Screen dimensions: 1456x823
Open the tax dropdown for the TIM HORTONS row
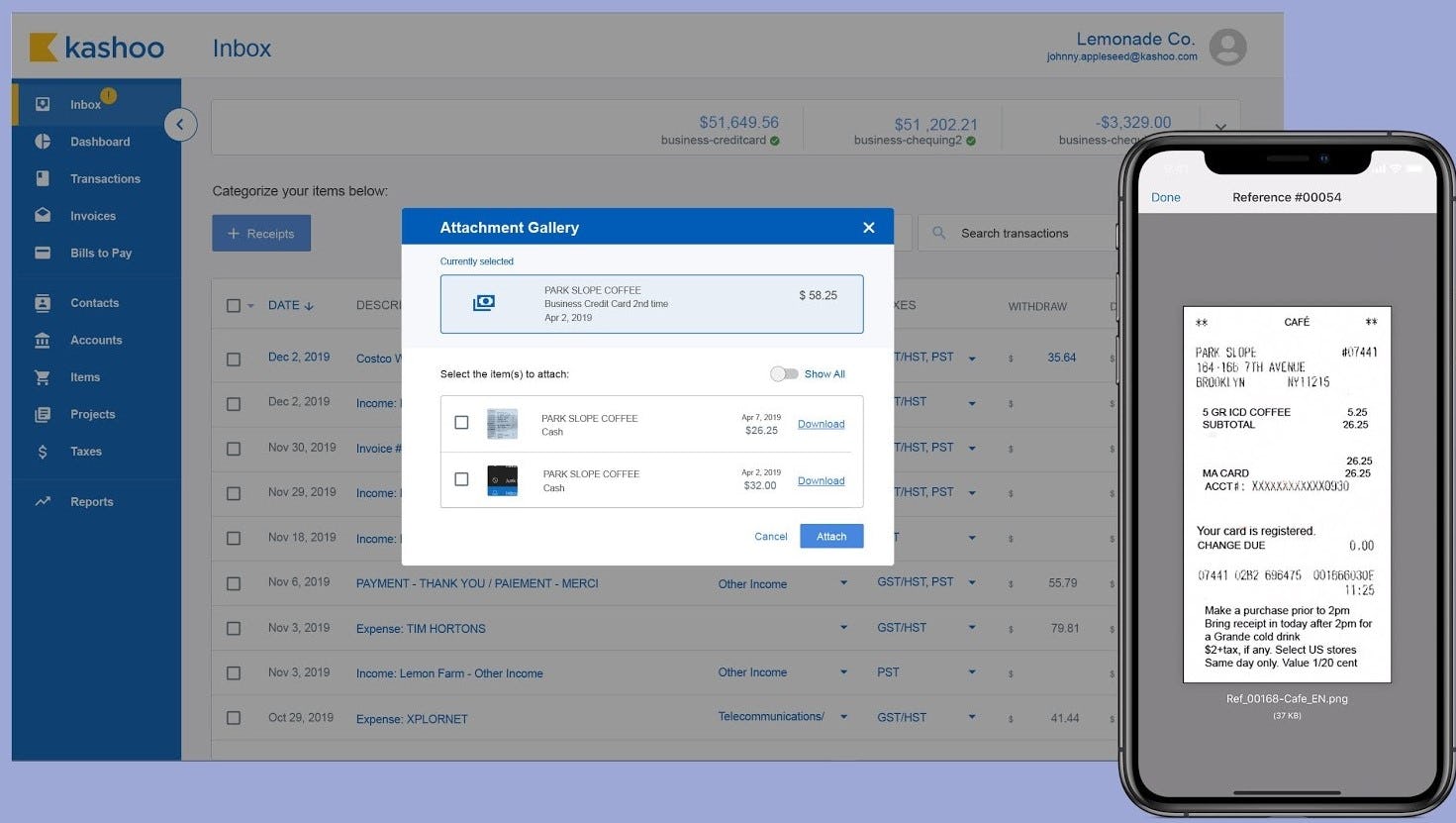[972, 627]
